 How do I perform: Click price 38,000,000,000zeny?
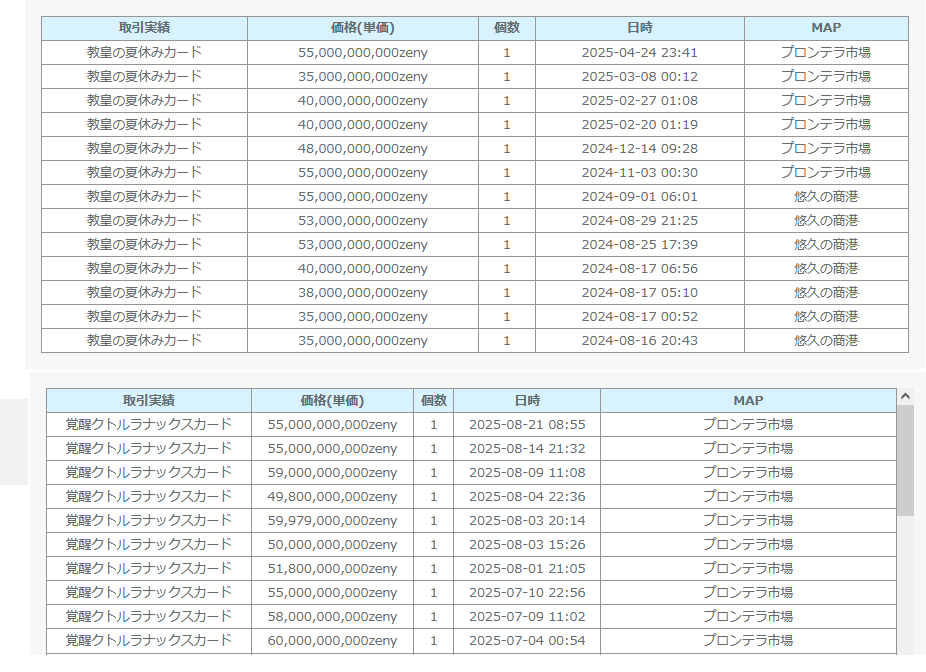click(x=363, y=293)
